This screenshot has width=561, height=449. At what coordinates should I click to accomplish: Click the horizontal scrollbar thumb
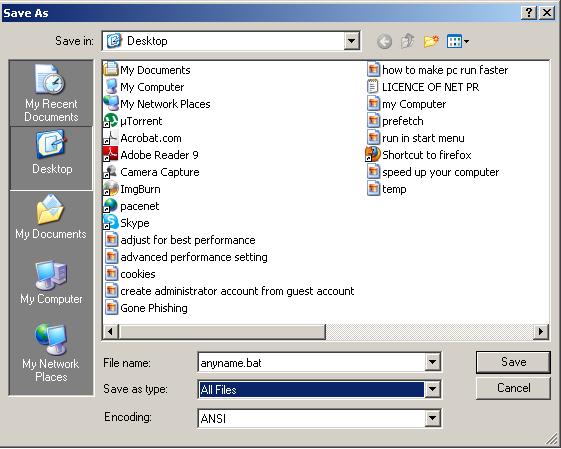click(x=222, y=332)
